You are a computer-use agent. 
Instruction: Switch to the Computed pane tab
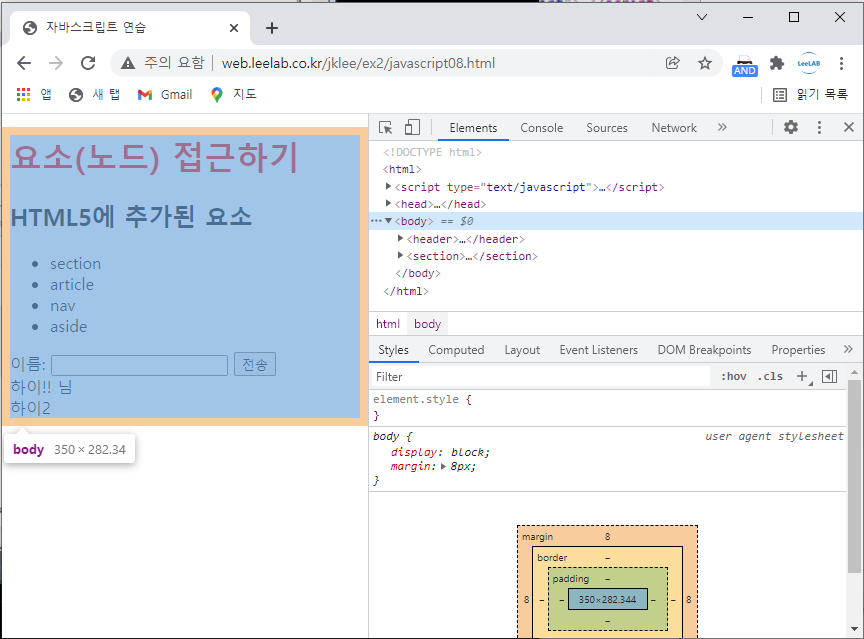pos(456,350)
